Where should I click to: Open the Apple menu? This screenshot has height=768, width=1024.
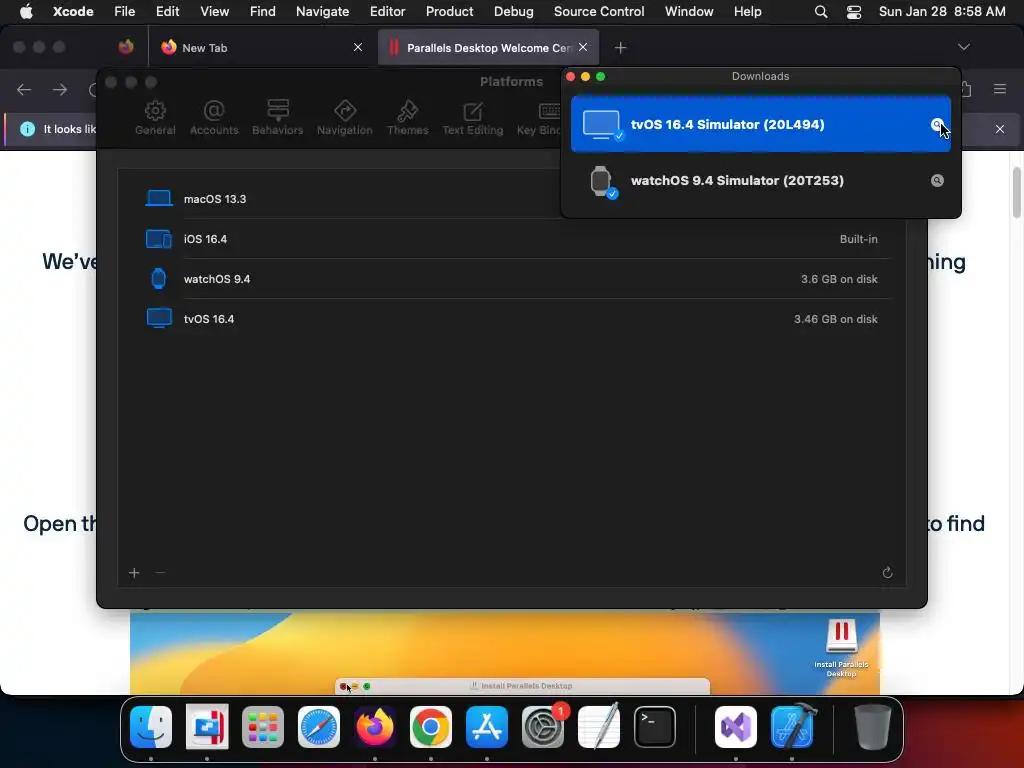tap(26, 11)
